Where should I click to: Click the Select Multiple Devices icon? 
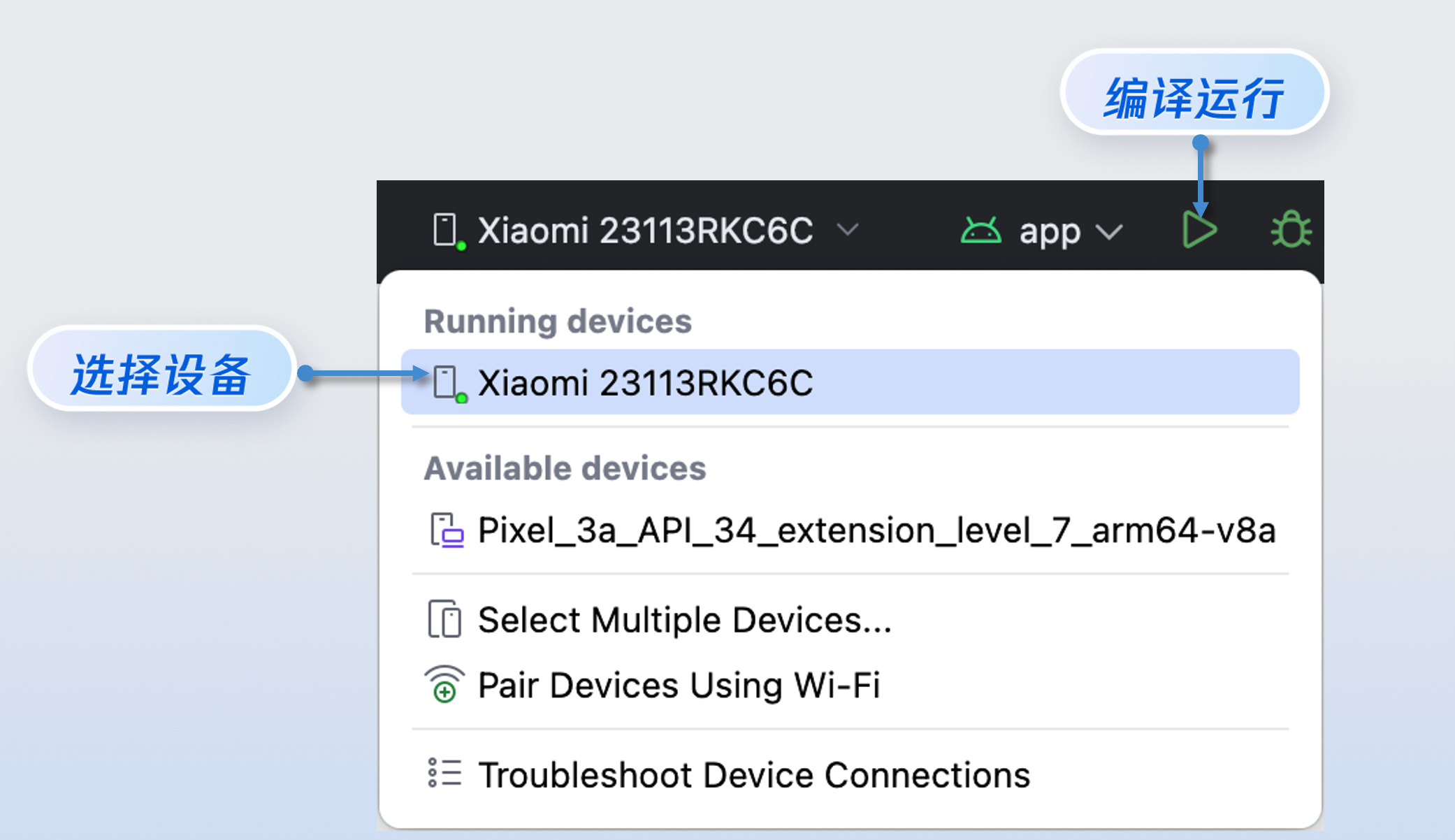tap(444, 619)
